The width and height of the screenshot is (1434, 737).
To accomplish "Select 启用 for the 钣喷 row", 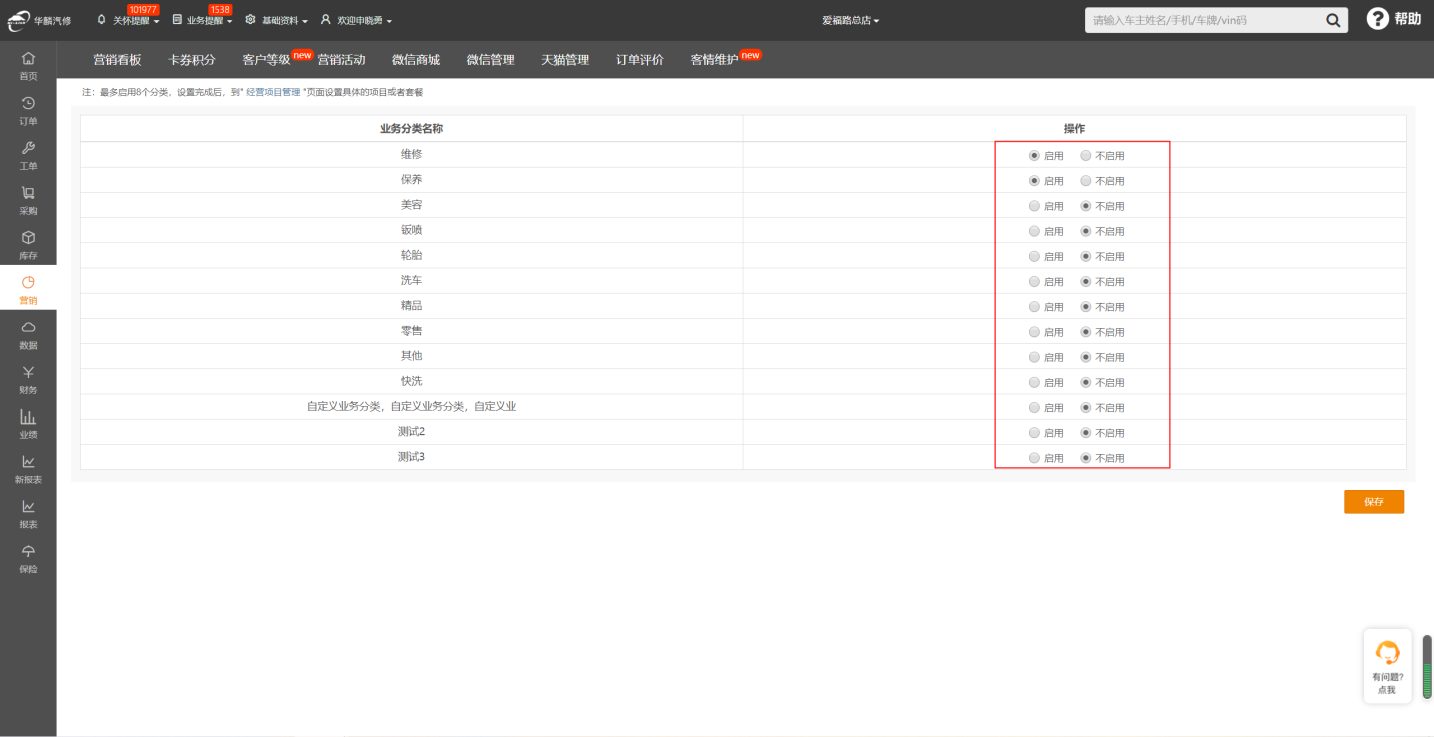I will [x=1034, y=231].
